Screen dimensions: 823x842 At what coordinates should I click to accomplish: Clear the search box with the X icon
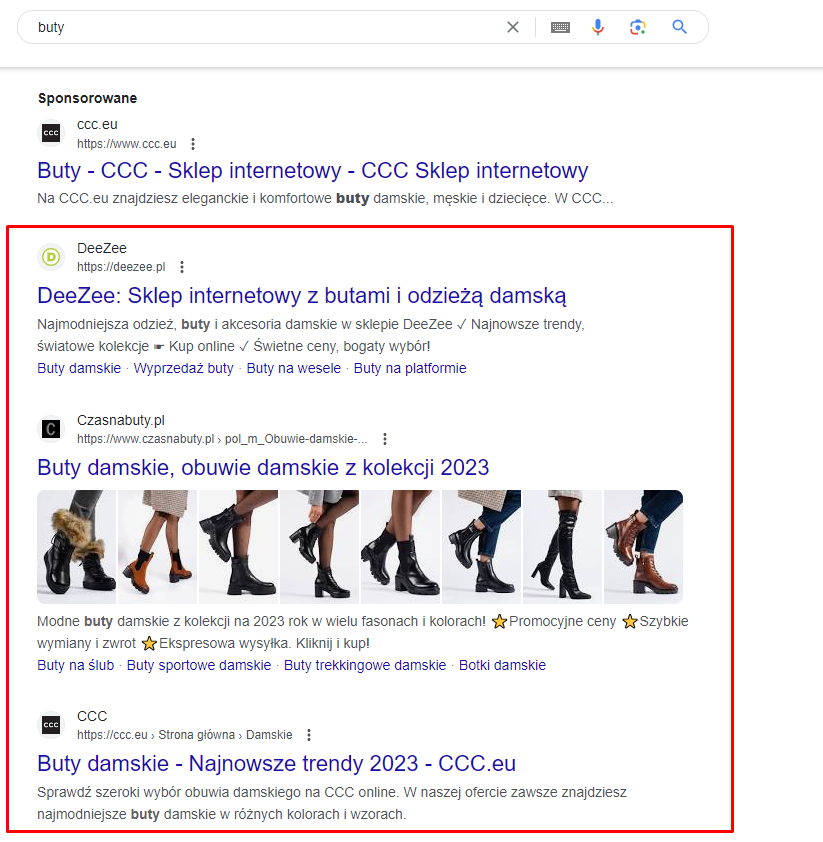pos(513,27)
